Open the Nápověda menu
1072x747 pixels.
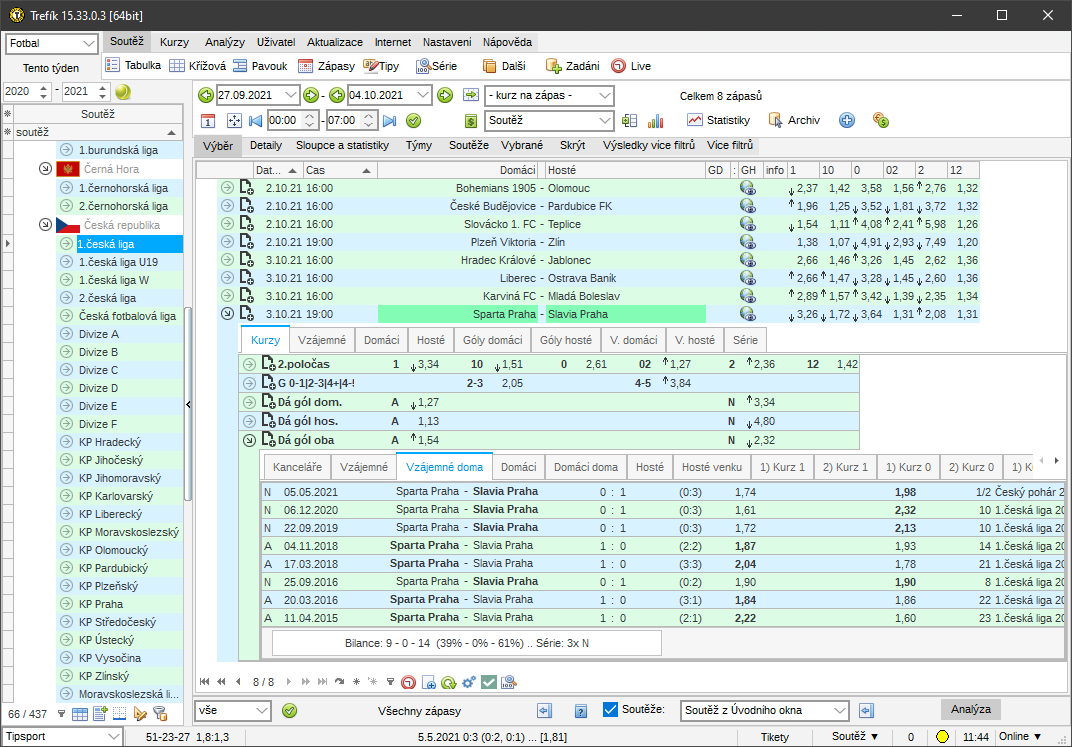[507, 42]
